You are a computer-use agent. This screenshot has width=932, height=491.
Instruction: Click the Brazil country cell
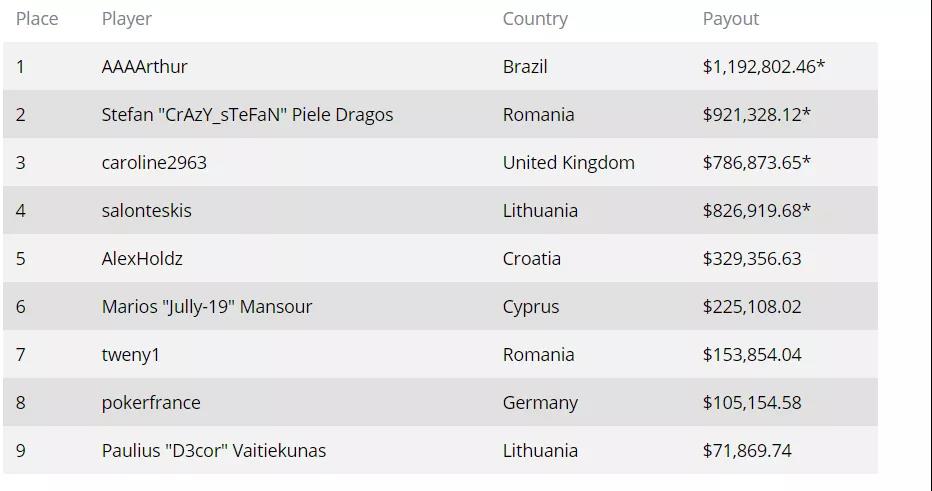point(525,67)
